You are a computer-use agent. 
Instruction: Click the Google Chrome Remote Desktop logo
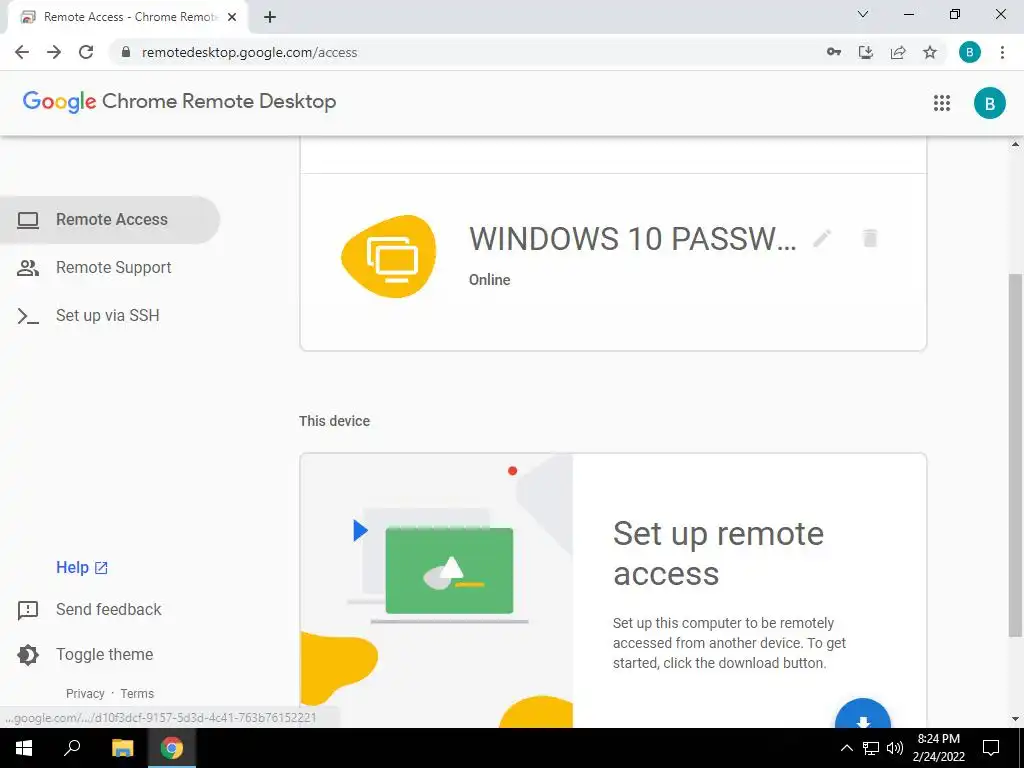coord(180,102)
